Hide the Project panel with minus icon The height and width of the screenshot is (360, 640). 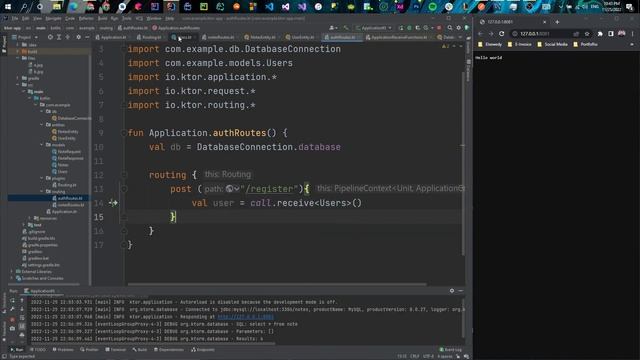(x=87, y=37)
